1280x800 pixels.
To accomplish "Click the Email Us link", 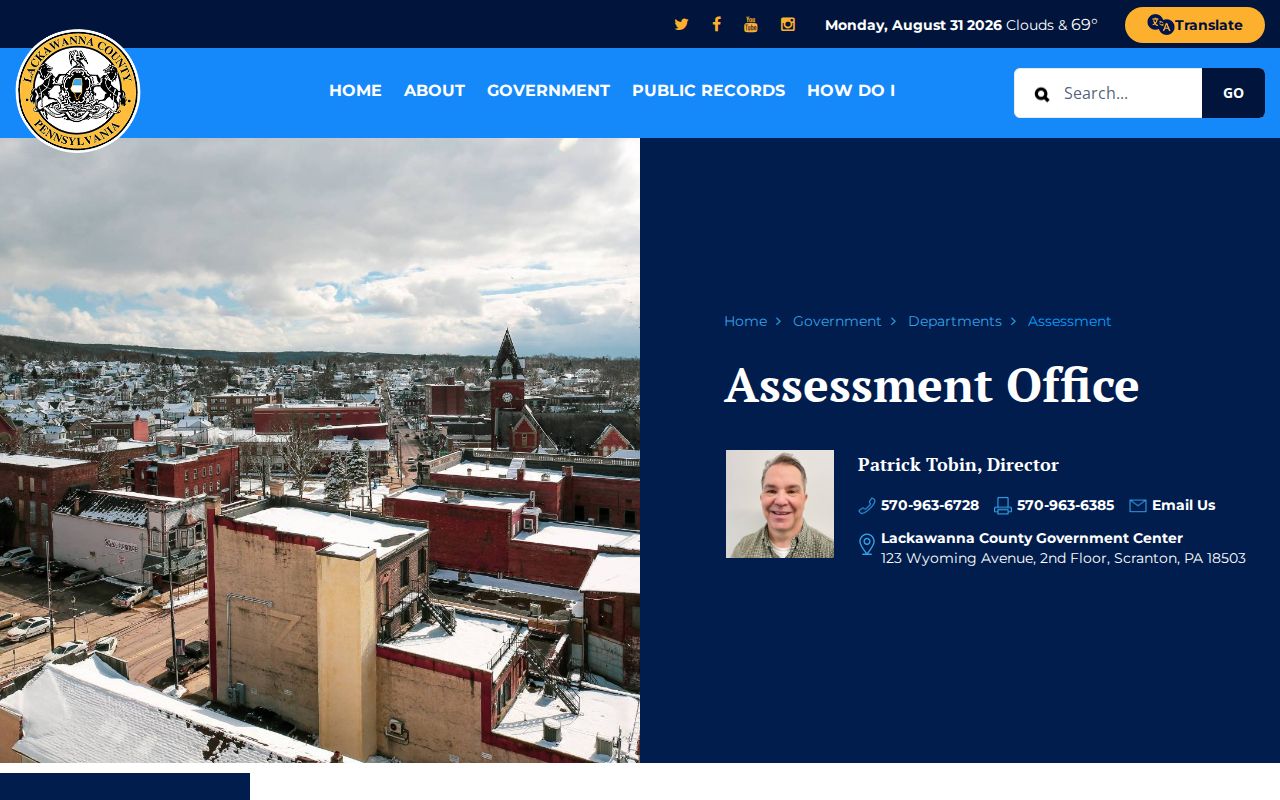I will (x=1183, y=506).
